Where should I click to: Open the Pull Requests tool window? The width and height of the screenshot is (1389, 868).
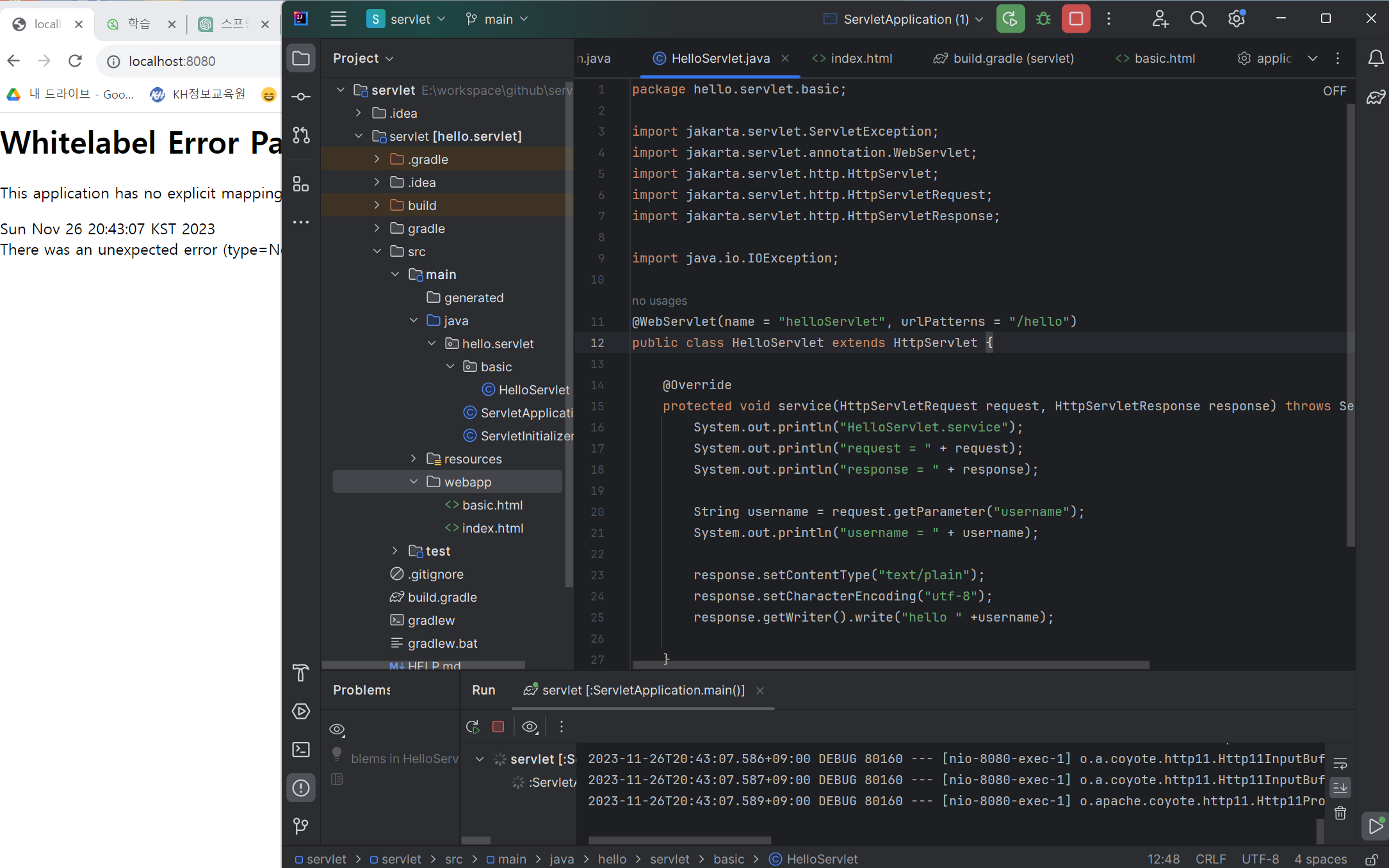click(301, 135)
